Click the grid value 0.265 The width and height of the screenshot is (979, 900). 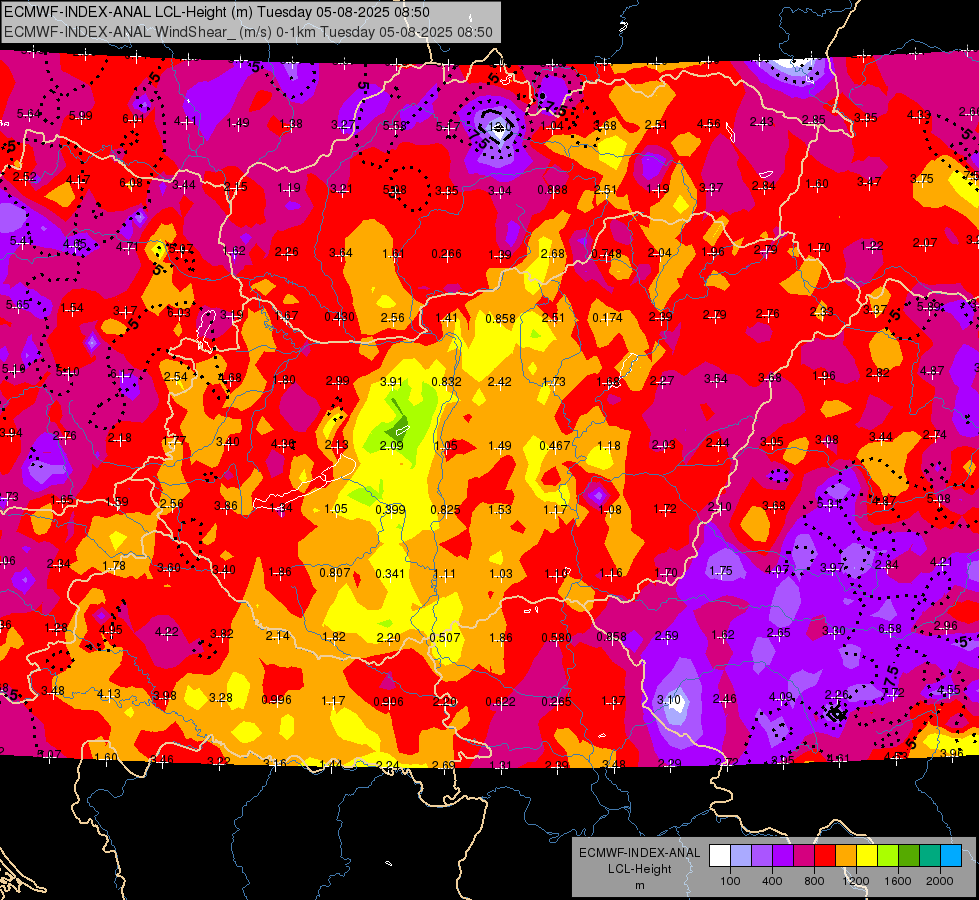(x=556, y=702)
